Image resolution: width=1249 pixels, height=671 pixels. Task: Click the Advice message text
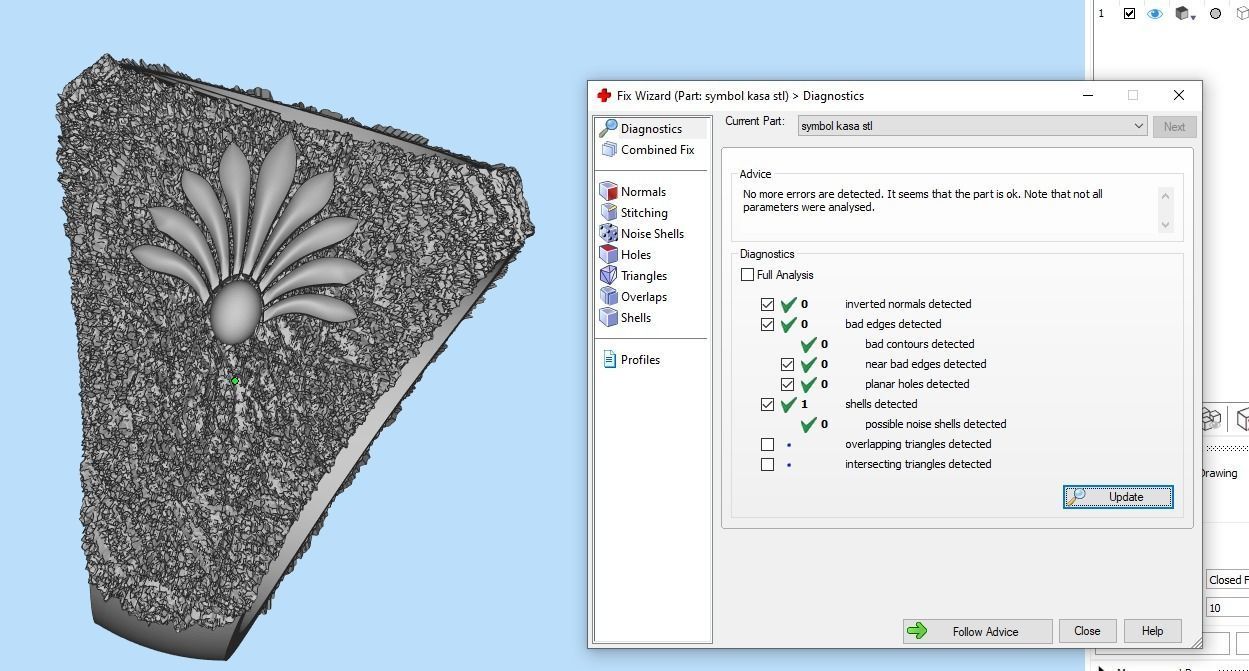(x=922, y=201)
